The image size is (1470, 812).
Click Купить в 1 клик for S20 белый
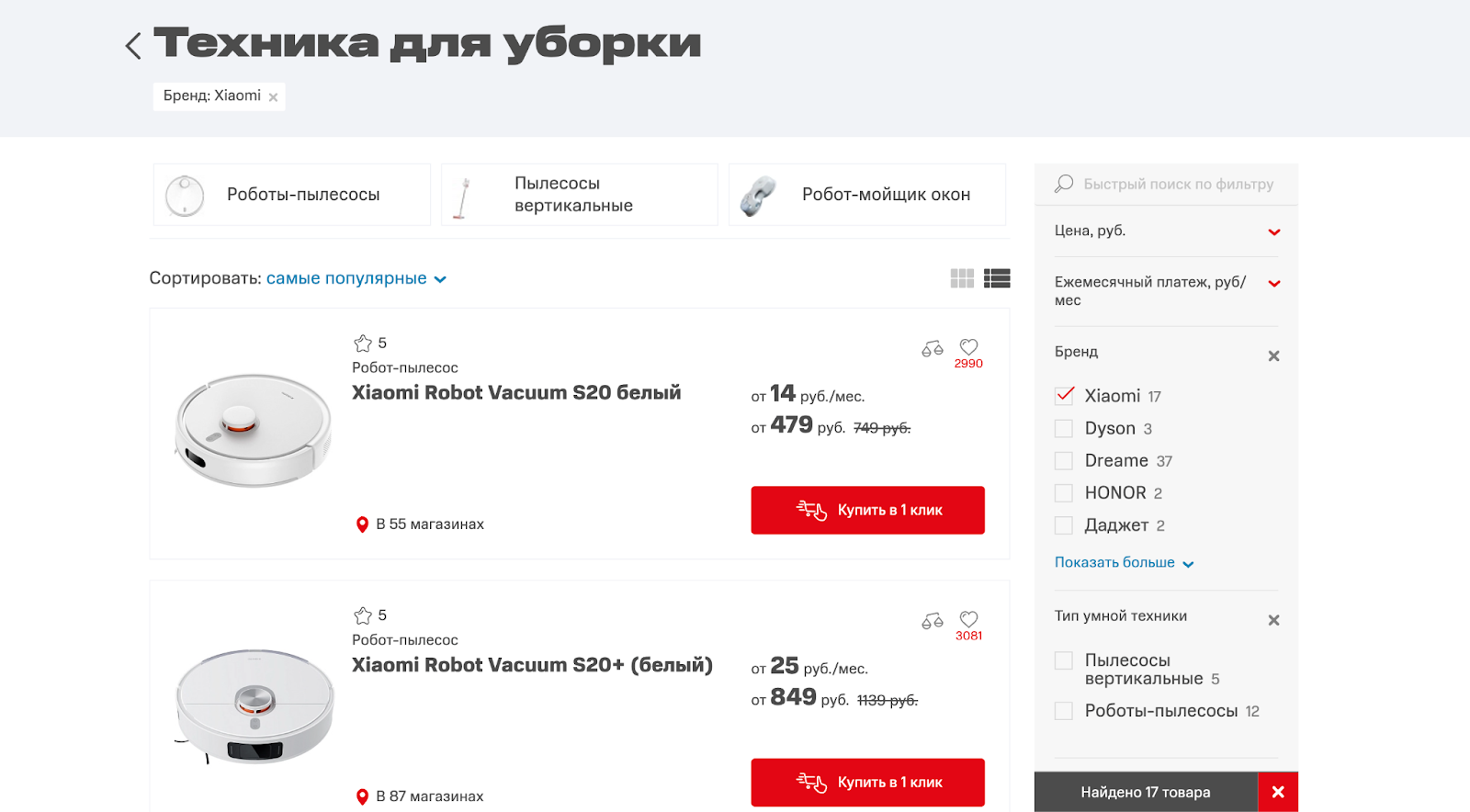[867, 510]
